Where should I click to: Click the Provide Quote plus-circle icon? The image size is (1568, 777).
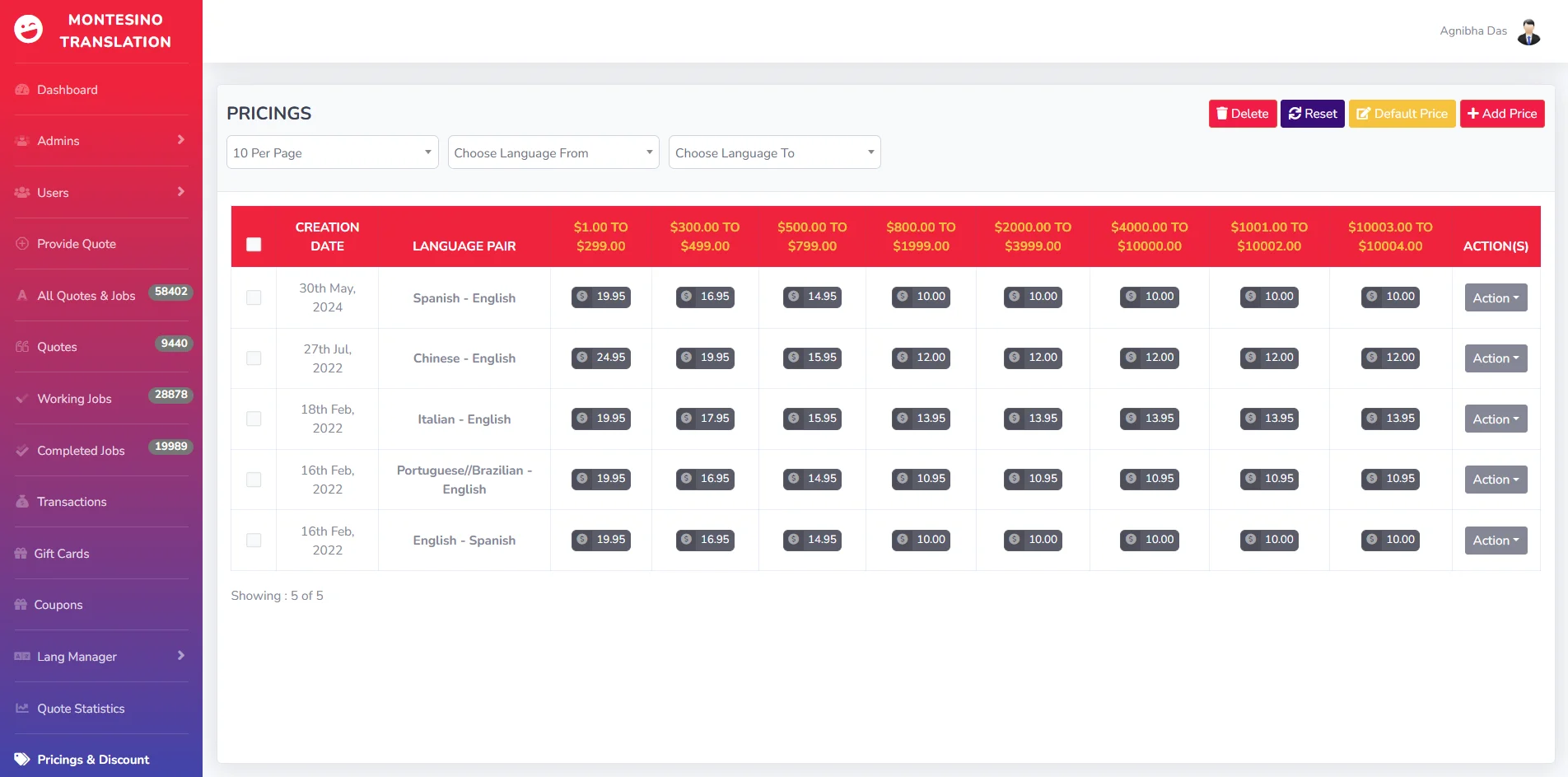[x=22, y=244]
